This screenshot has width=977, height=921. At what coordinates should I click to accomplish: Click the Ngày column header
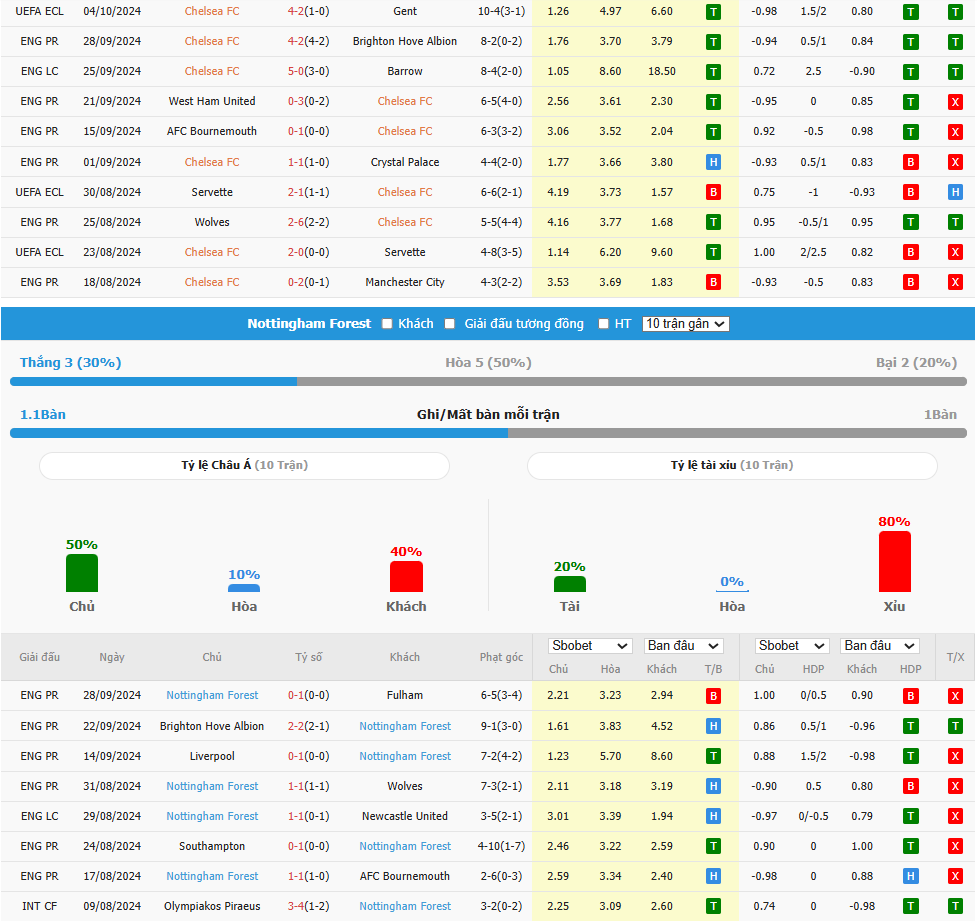[112, 657]
